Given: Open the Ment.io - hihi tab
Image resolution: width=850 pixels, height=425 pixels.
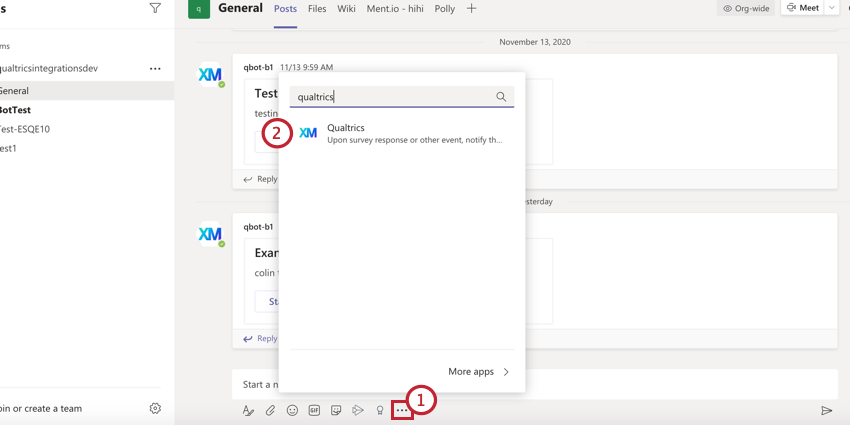Looking at the screenshot, I should pyautogui.click(x=395, y=9).
